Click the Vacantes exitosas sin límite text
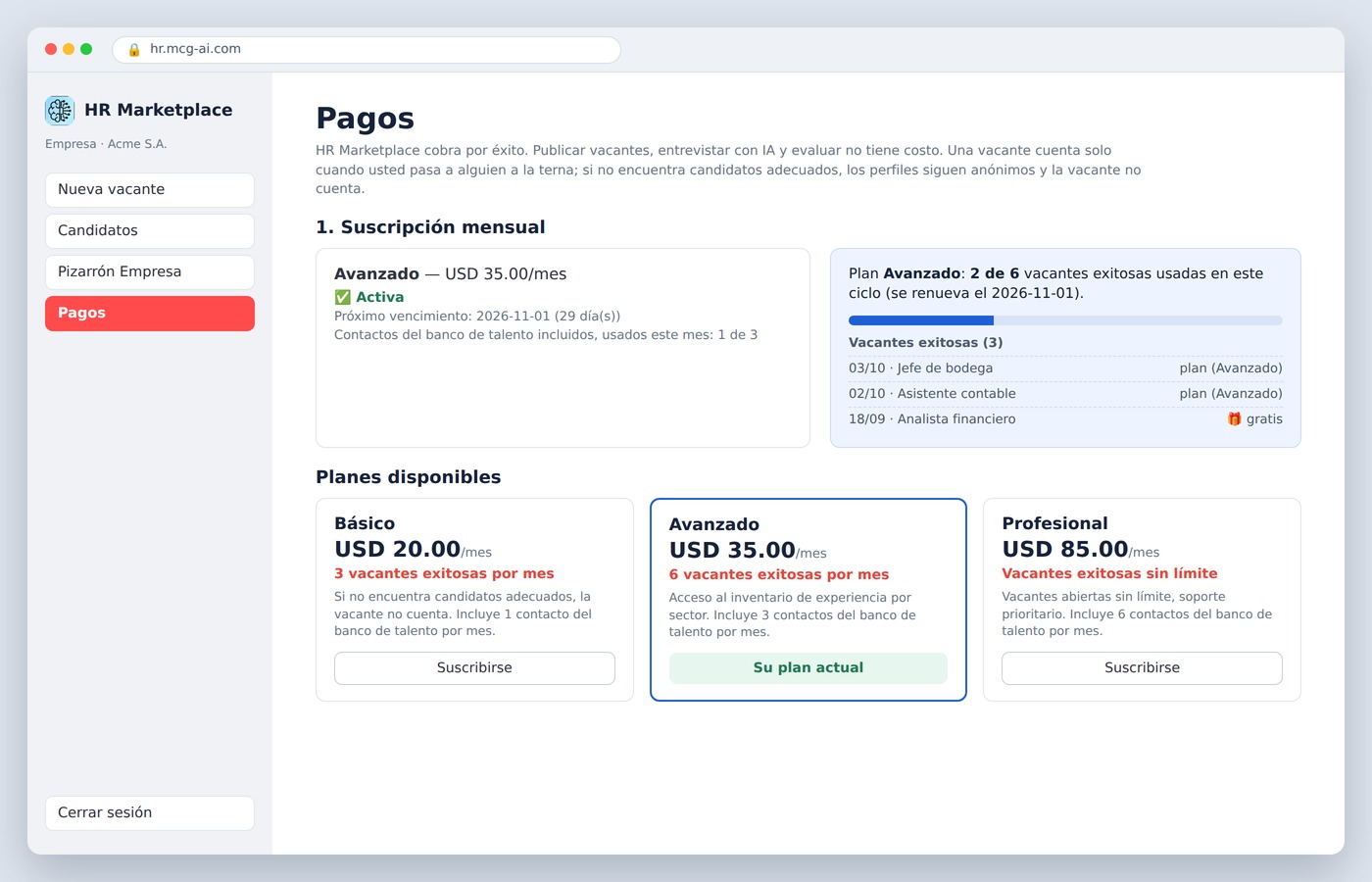 (x=1109, y=574)
